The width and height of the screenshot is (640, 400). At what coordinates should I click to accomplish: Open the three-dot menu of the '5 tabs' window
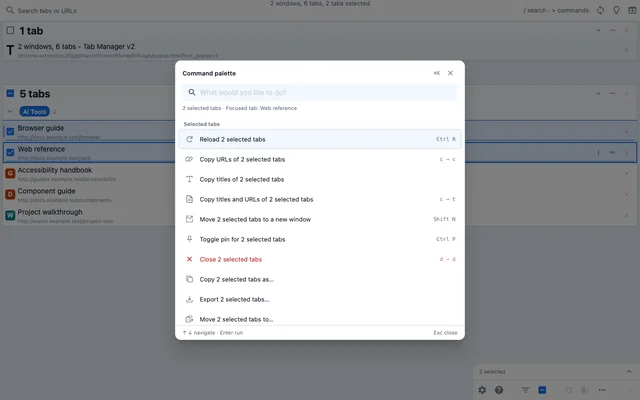(x=612, y=93)
